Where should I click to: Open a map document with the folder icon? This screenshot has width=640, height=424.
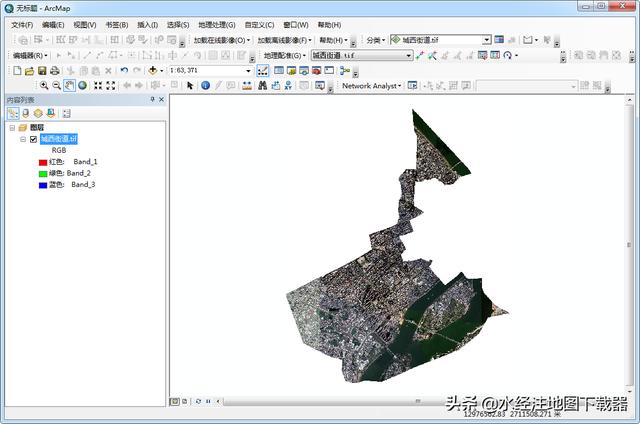pos(29,71)
